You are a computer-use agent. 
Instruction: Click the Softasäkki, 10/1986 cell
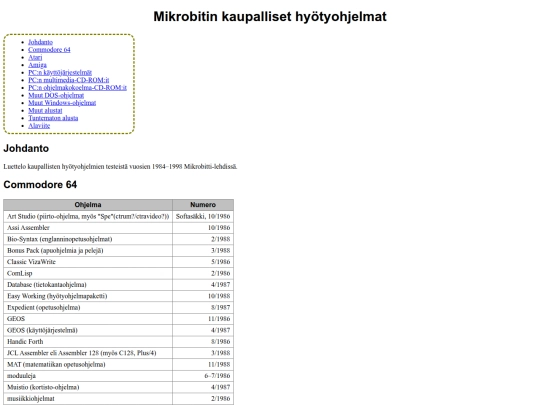click(x=203, y=216)
